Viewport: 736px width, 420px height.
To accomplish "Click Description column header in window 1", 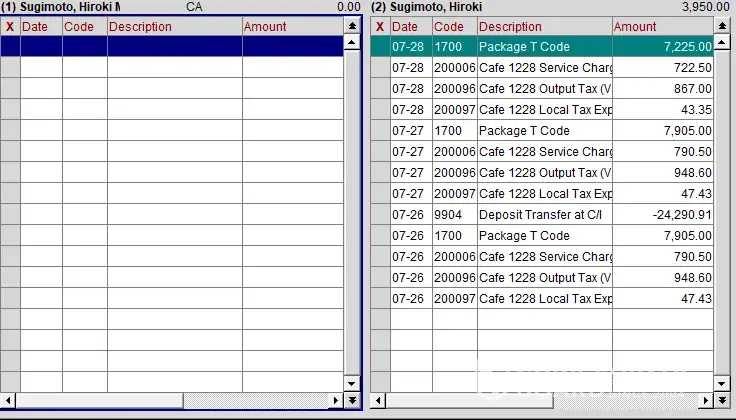I will click(x=174, y=27).
